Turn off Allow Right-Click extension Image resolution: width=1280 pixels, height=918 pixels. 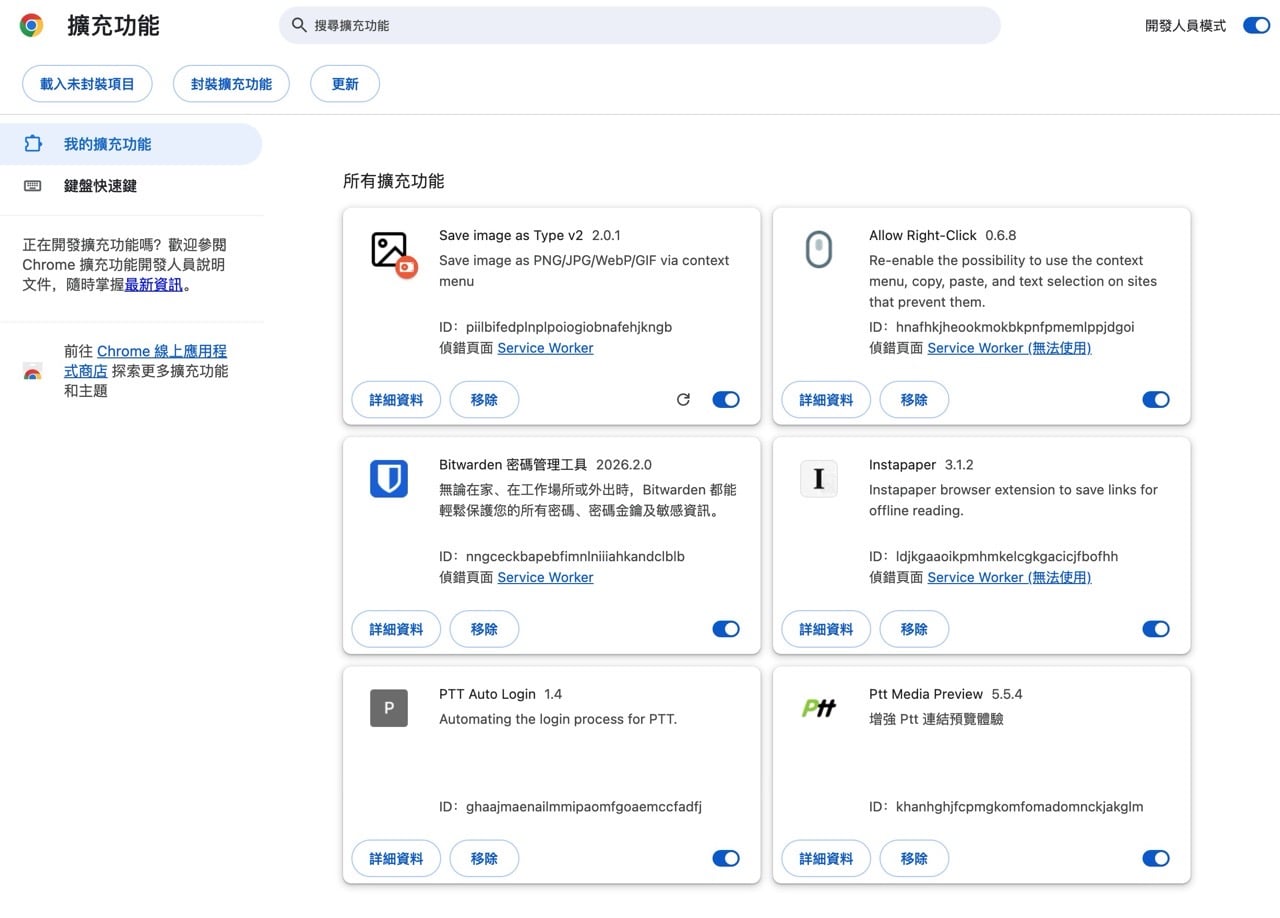(x=1156, y=399)
